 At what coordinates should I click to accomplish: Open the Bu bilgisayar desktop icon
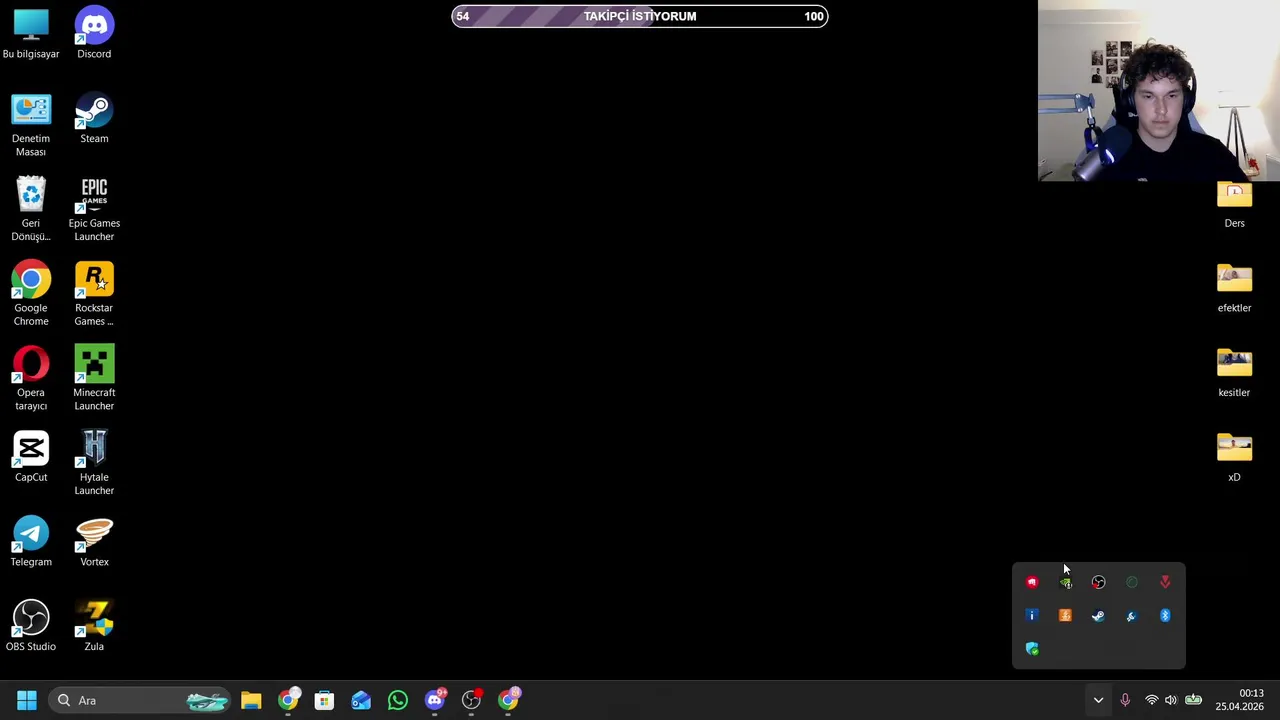coord(31,34)
